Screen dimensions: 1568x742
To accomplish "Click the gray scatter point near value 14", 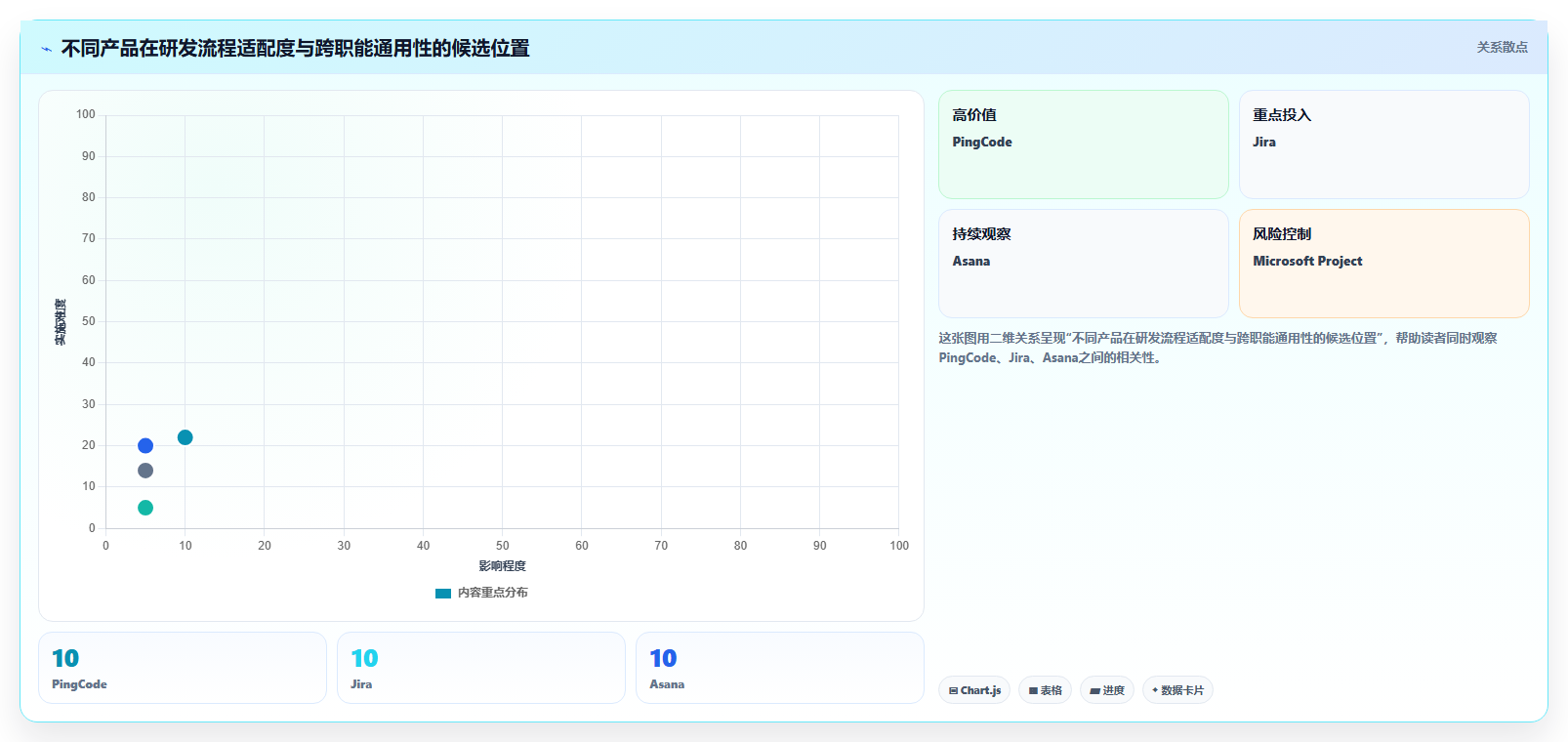I will [145, 471].
